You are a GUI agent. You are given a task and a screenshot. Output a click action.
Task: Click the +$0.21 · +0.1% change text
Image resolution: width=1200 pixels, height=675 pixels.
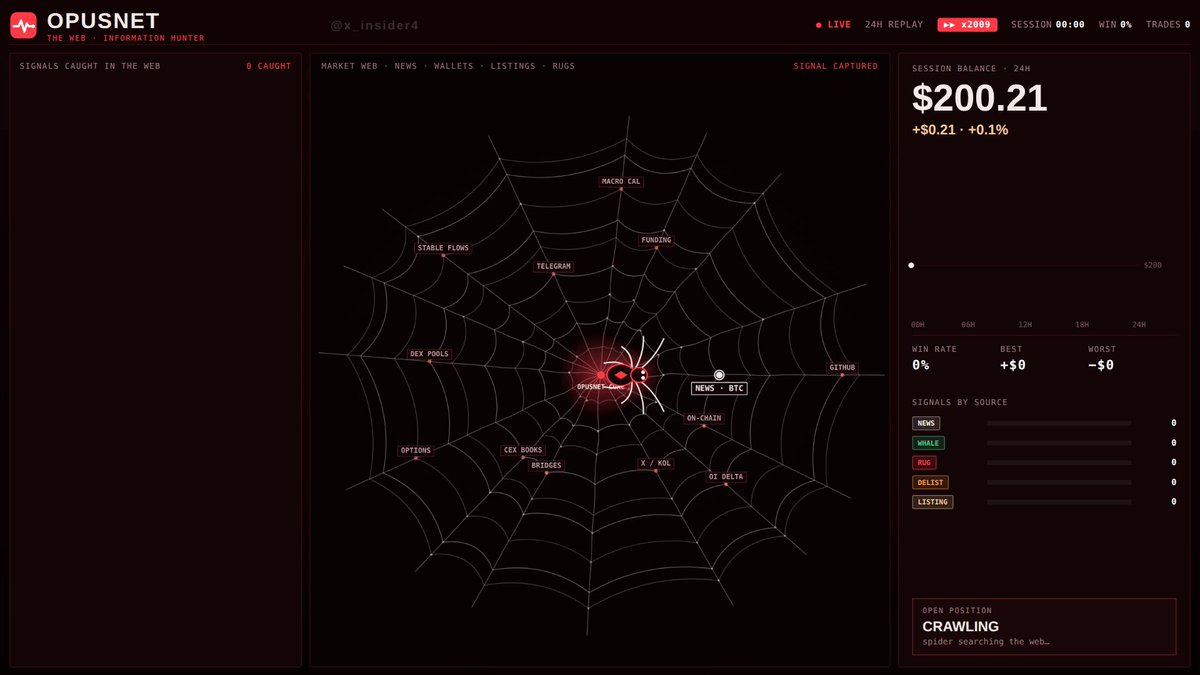(960, 130)
